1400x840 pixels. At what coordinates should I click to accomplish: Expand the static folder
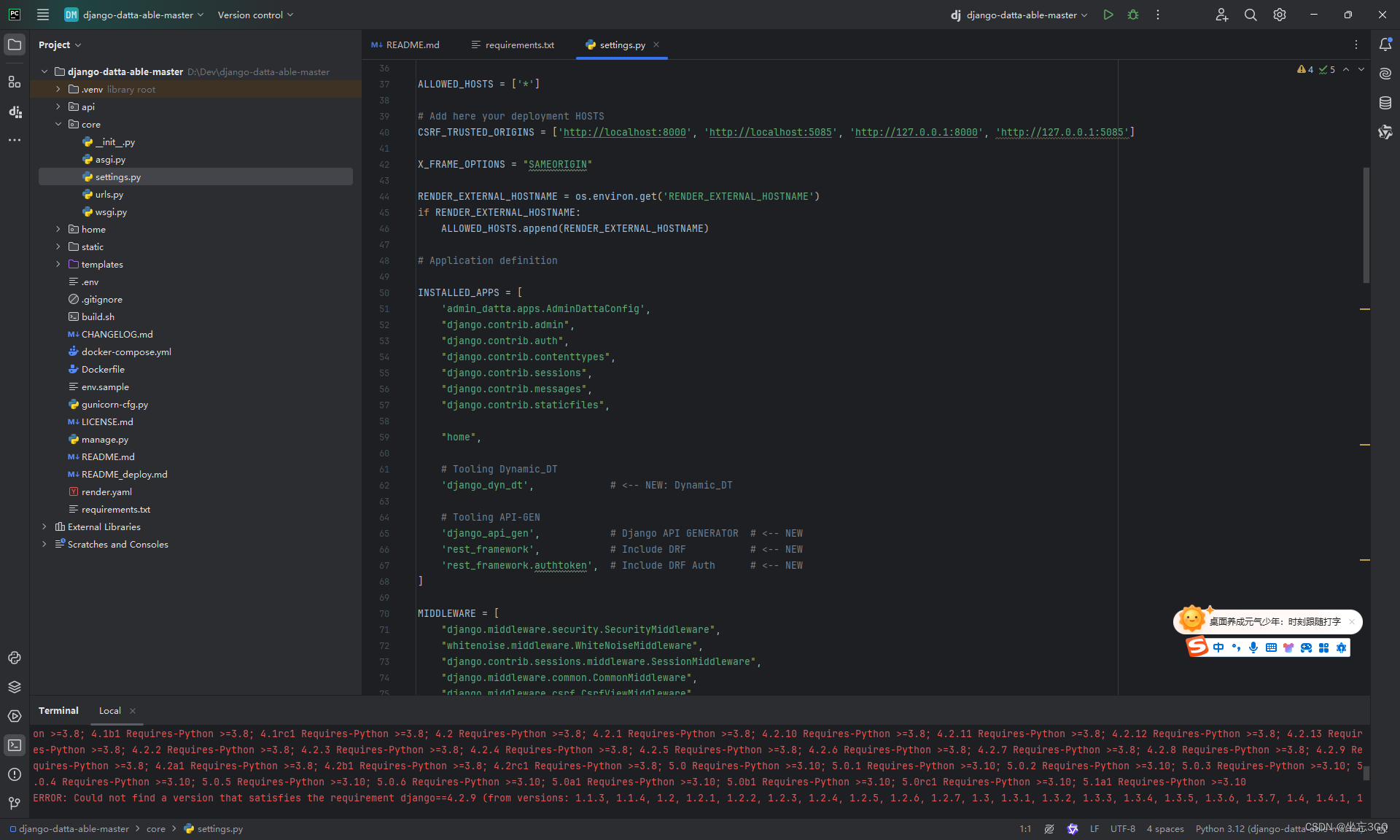click(x=58, y=246)
